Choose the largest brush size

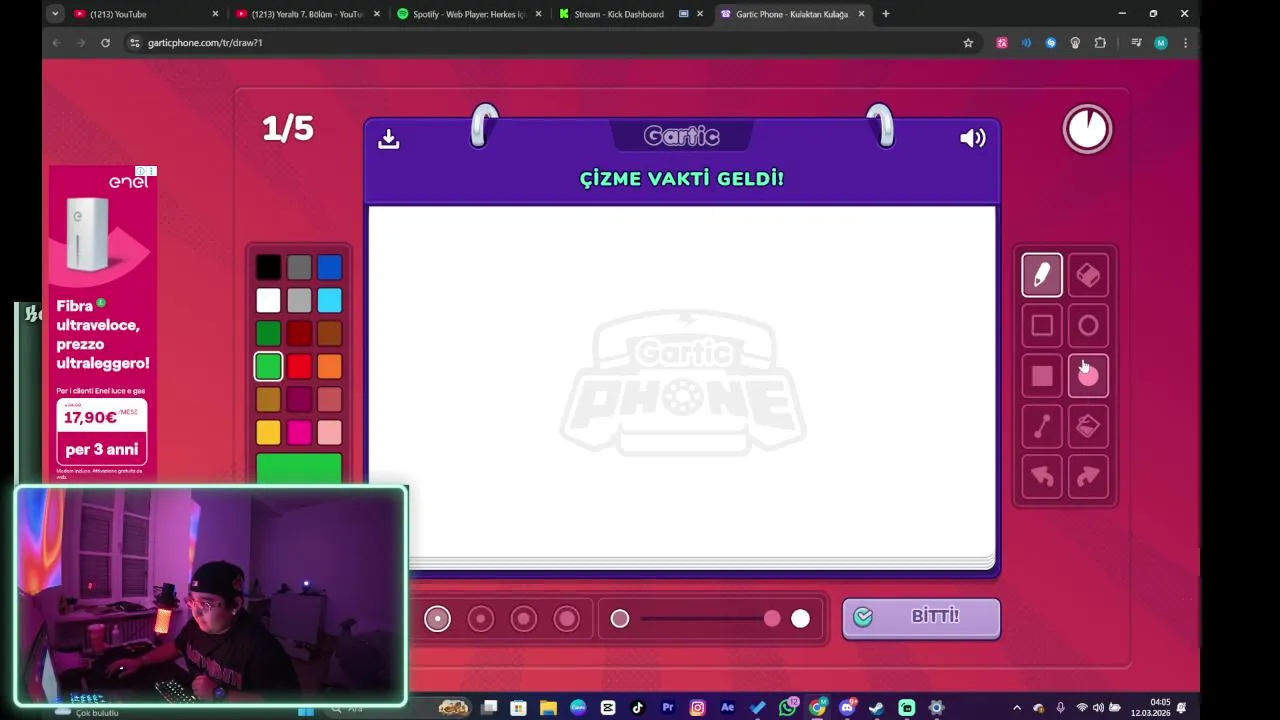click(x=567, y=619)
